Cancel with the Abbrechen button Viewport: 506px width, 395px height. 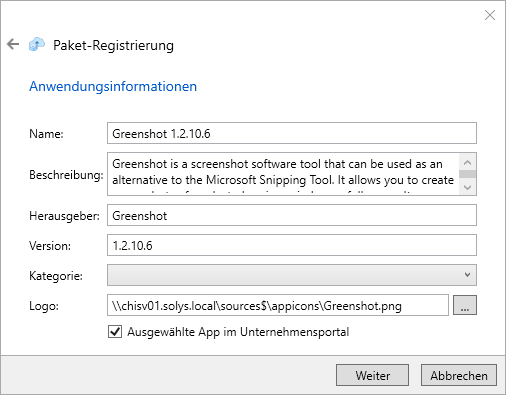[459, 375]
